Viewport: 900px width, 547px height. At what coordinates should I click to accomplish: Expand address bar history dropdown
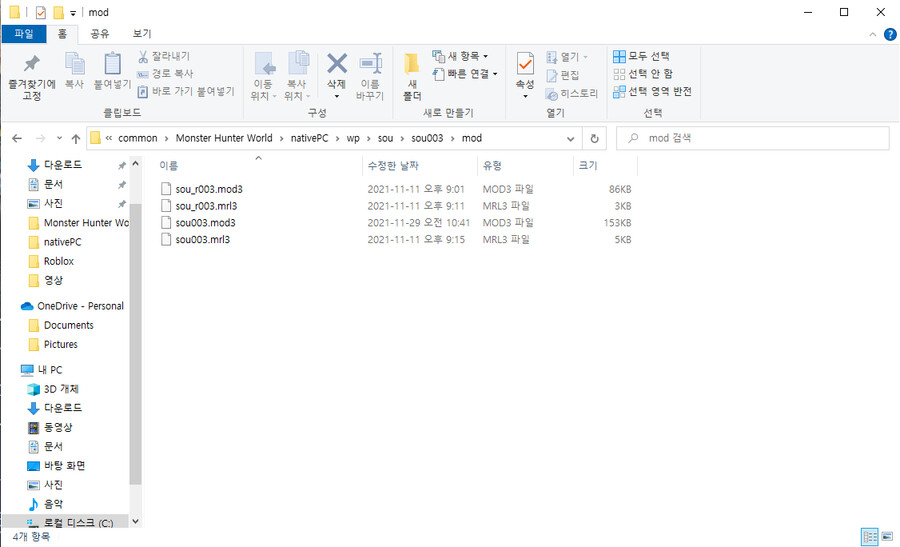pos(571,138)
